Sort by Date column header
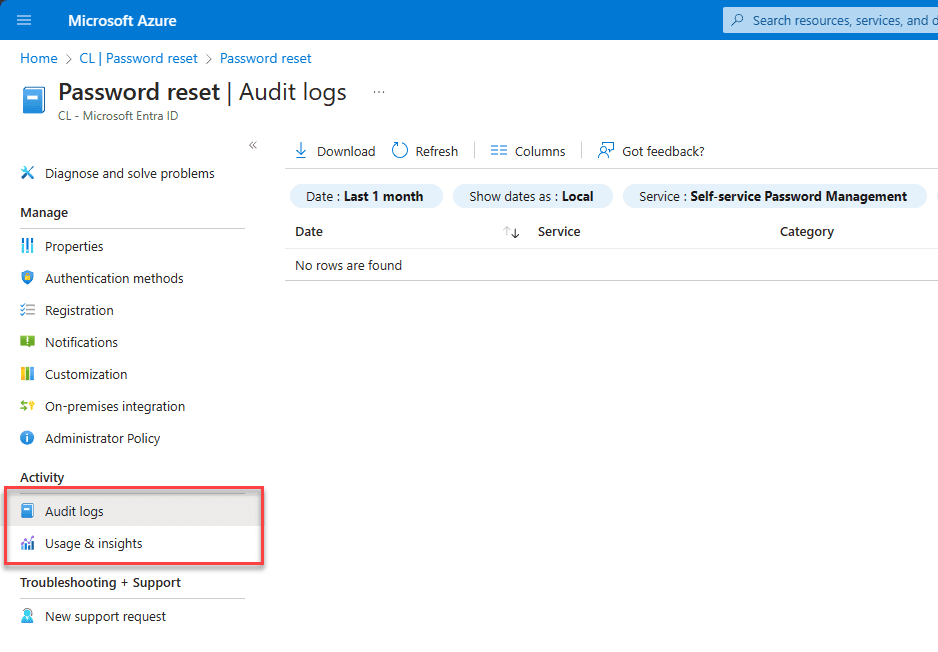The width and height of the screenshot is (938, 652). tap(309, 231)
